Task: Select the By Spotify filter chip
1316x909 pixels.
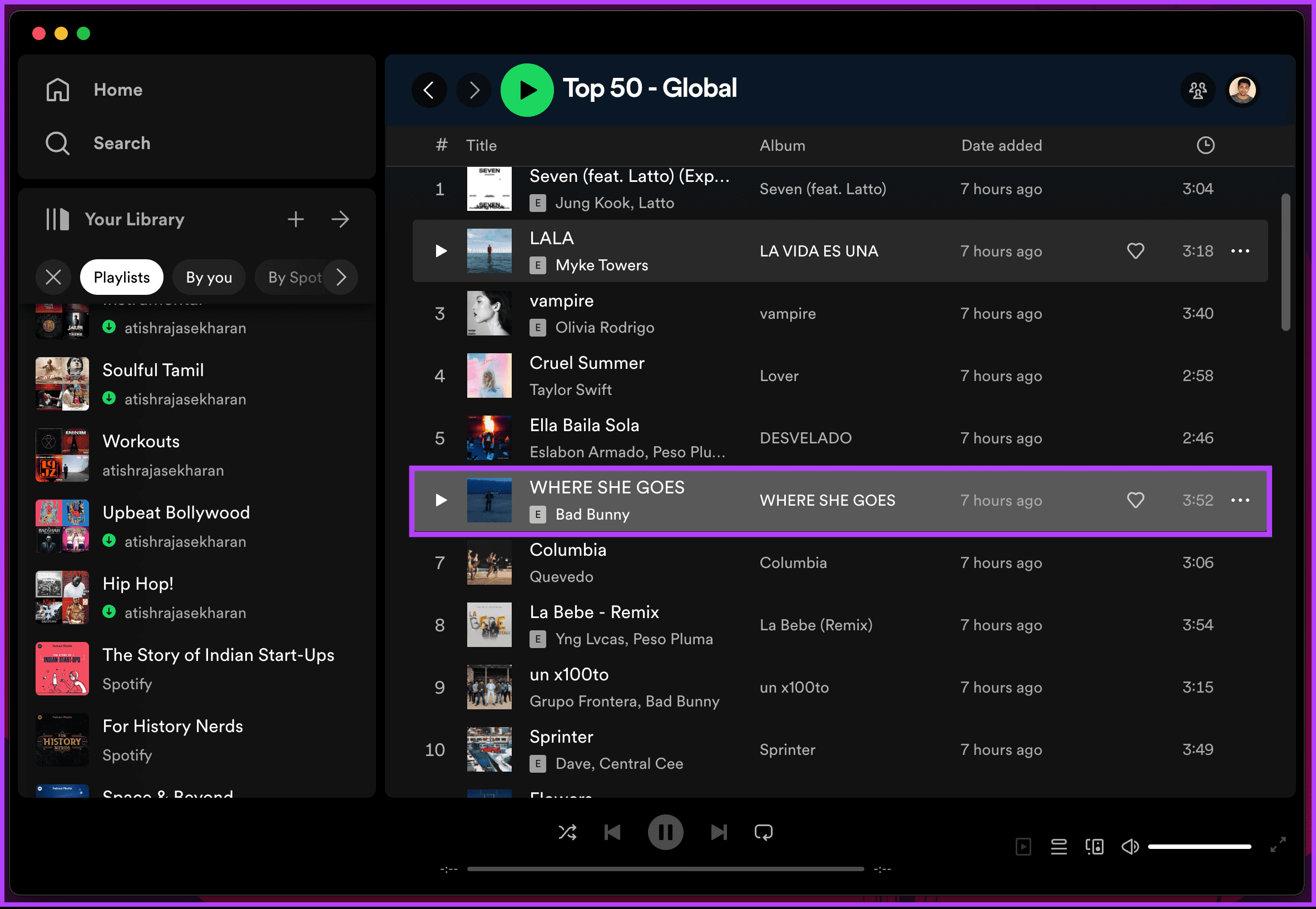Action: point(290,278)
